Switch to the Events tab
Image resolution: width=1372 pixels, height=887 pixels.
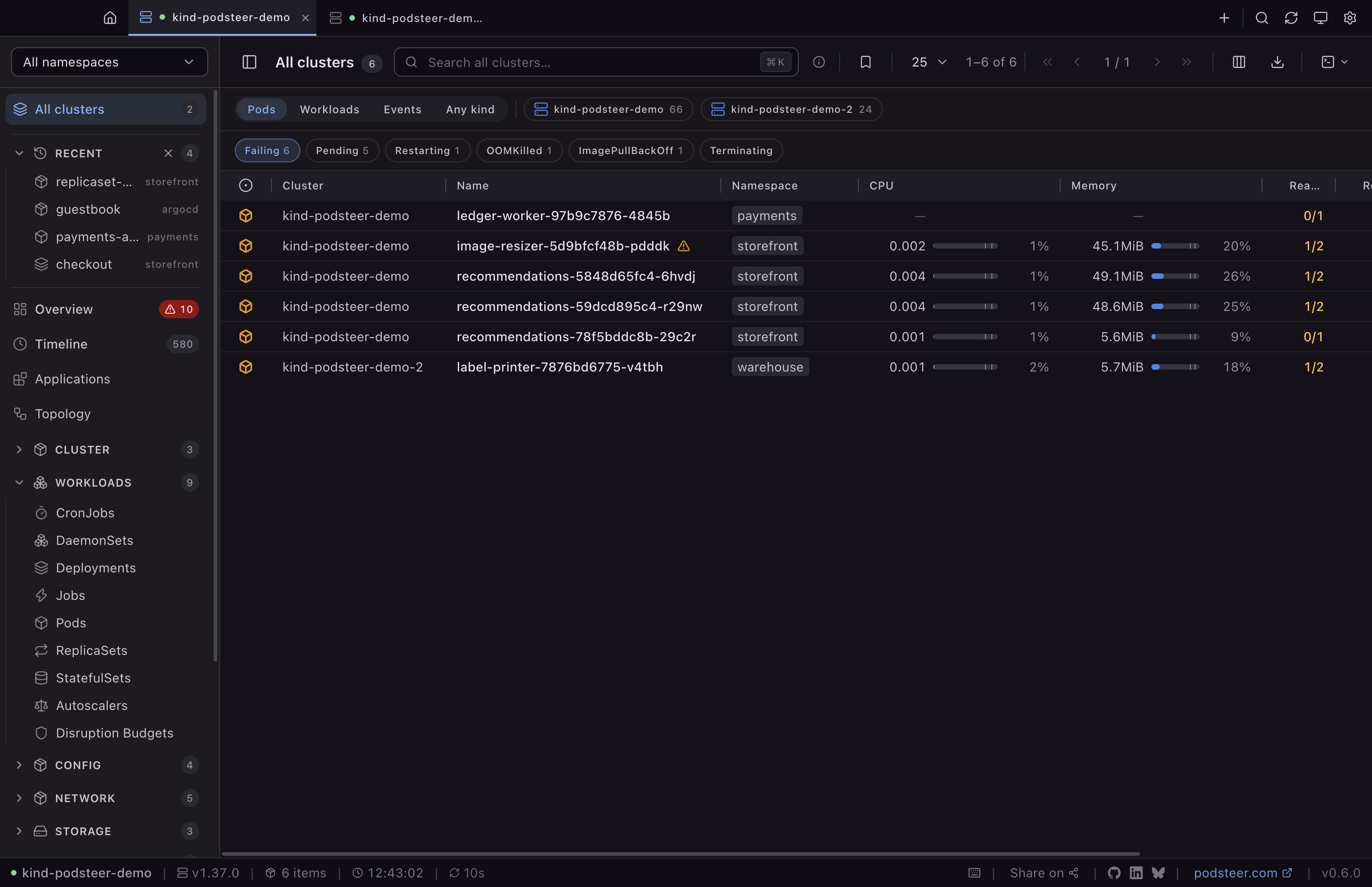click(403, 110)
